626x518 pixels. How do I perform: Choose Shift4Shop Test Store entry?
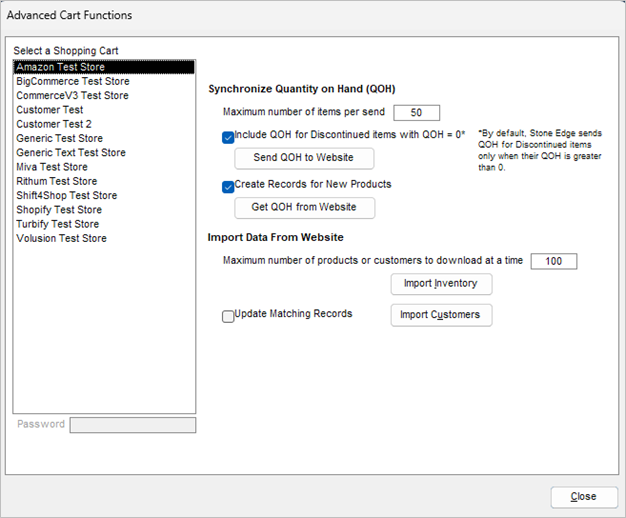coord(104,196)
